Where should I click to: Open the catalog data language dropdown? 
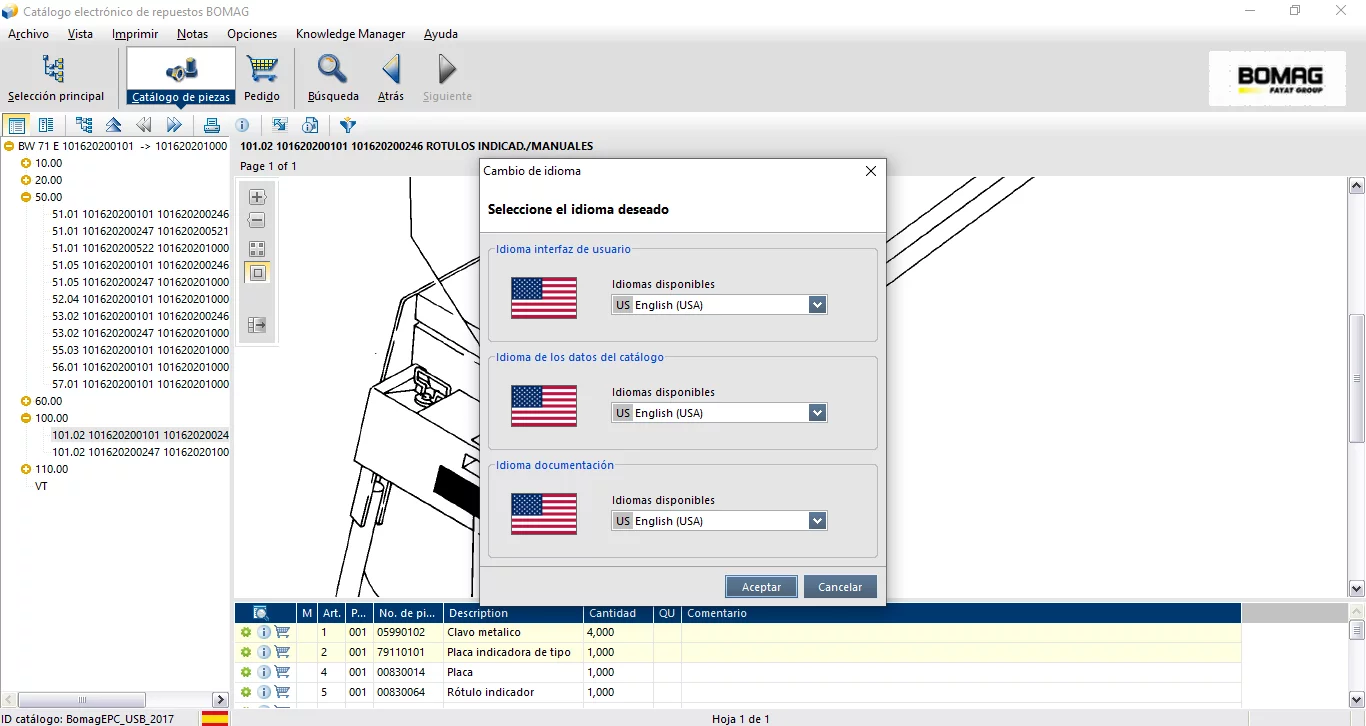817,413
